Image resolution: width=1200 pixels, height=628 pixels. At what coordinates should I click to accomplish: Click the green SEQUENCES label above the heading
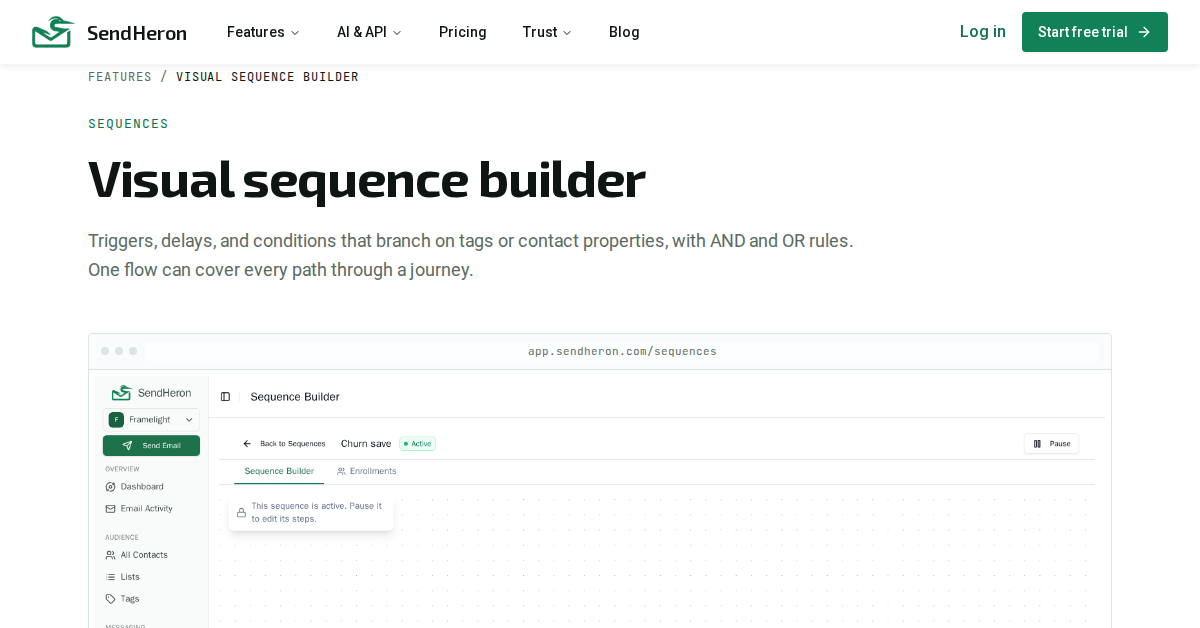tap(128, 124)
